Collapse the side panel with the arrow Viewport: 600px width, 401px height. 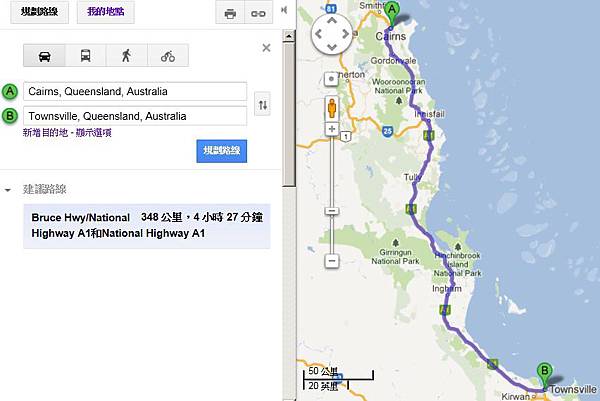(284, 10)
